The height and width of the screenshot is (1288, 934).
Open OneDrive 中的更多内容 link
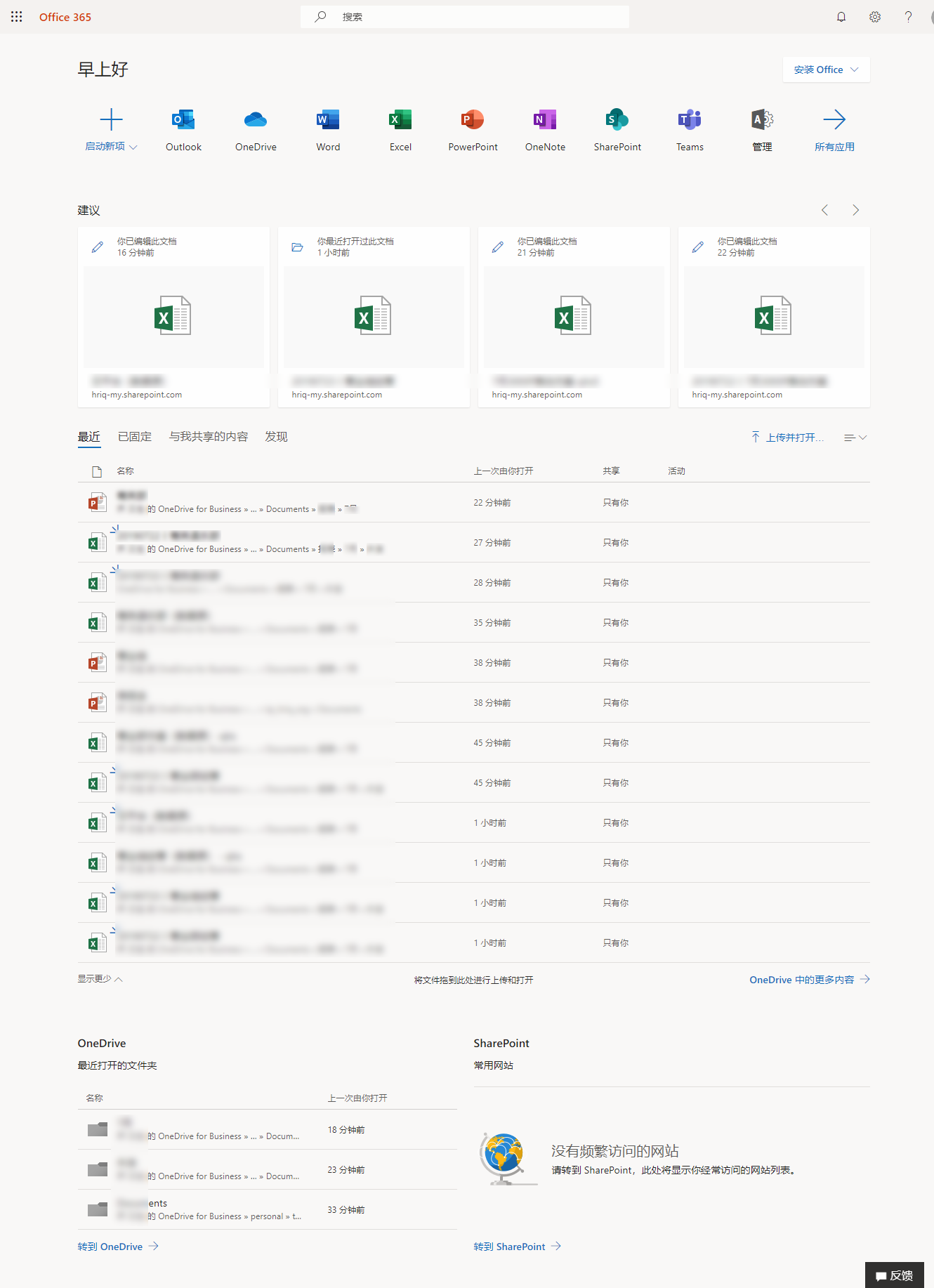coord(810,980)
